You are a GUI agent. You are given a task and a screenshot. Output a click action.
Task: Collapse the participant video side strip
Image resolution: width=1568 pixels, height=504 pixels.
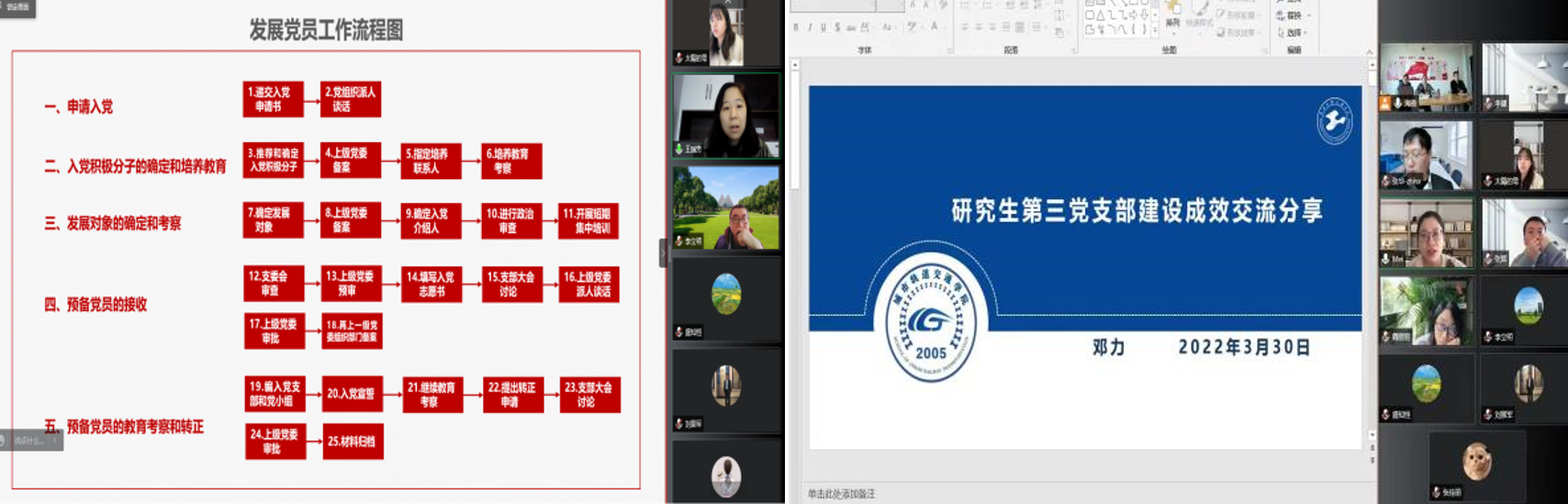click(x=663, y=252)
